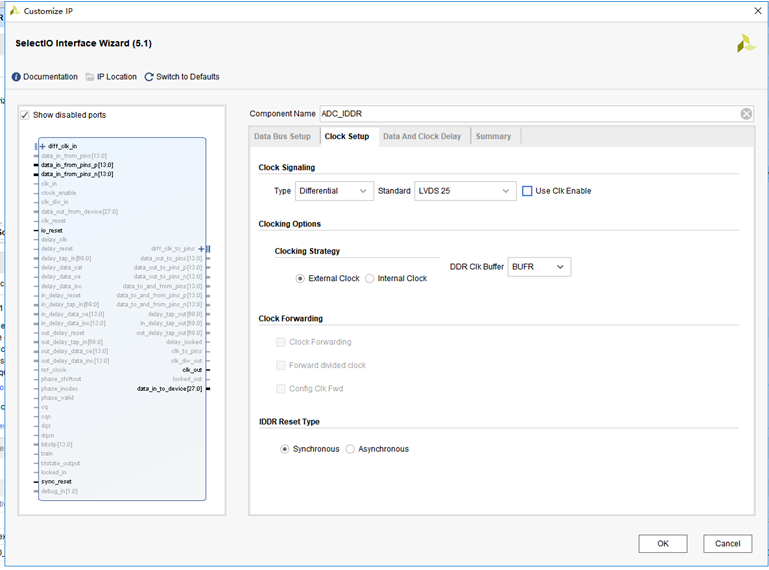
Task: Click the Switch to Defaults refresh icon
Action: (x=149, y=77)
